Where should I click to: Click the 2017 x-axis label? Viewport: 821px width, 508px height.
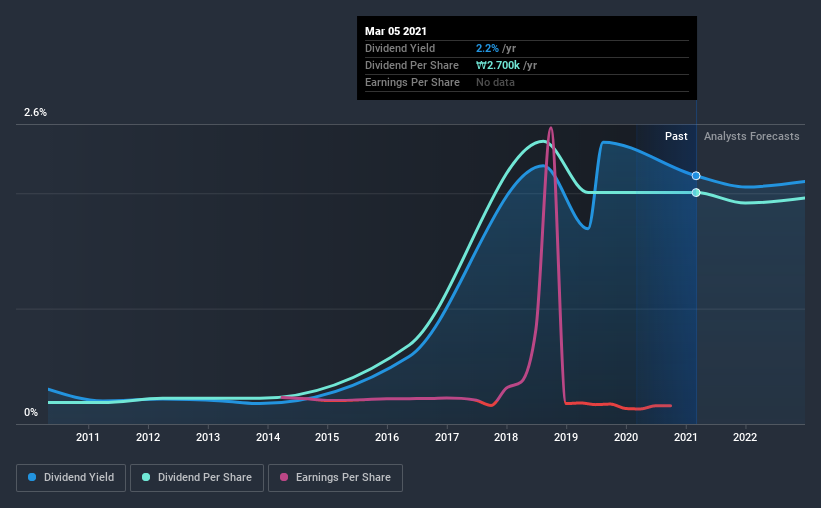click(447, 437)
